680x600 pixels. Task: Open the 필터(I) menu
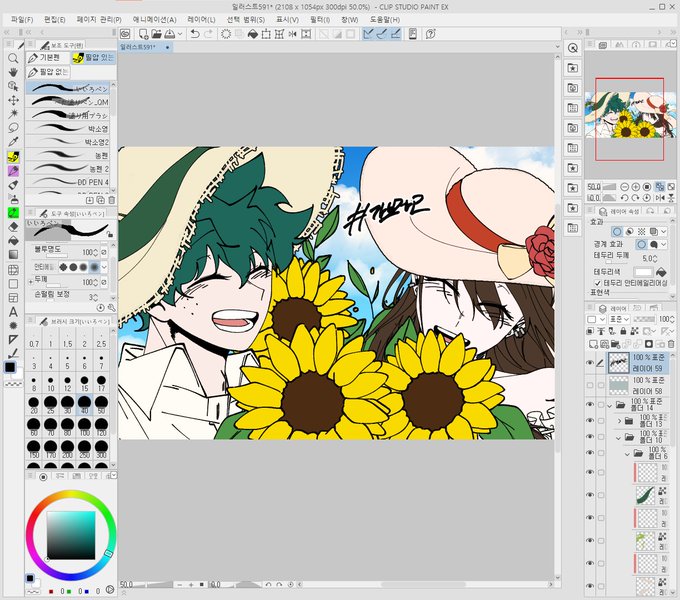[x=320, y=20]
